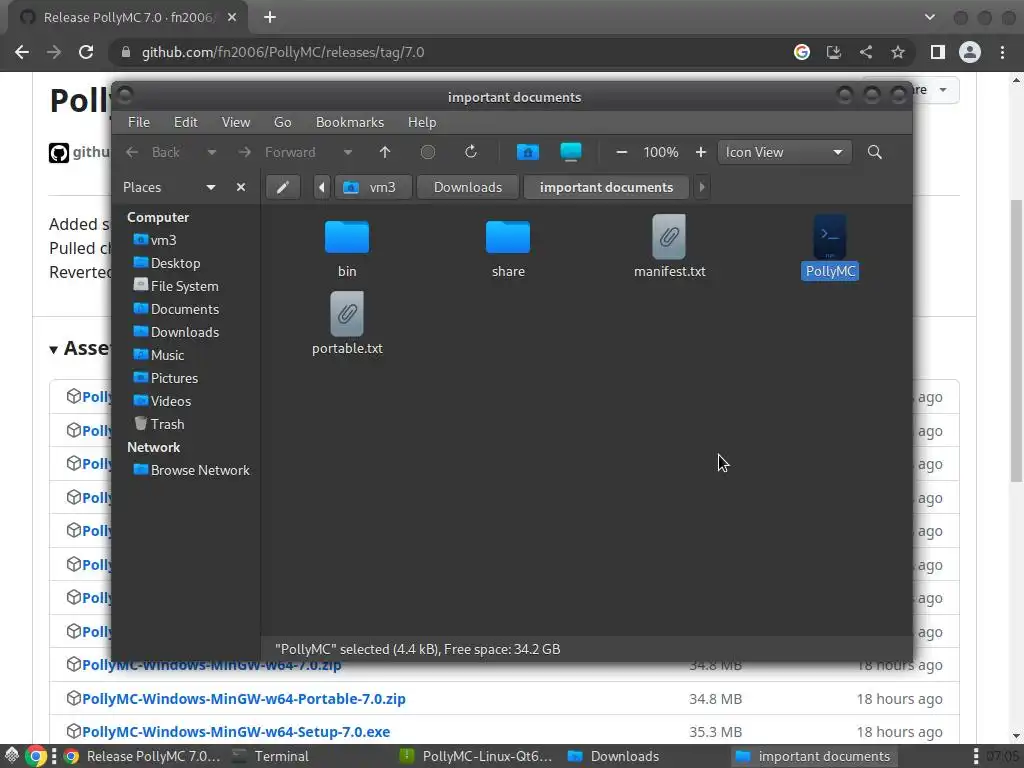Open Icon View mode dropdown
The height and width of the screenshot is (768, 1024).
click(784, 152)
